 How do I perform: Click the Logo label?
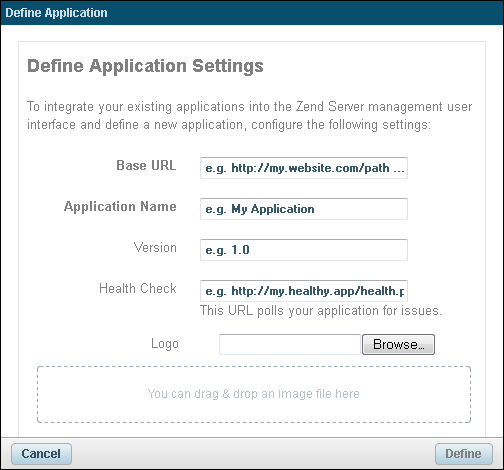tap(165, 344)
